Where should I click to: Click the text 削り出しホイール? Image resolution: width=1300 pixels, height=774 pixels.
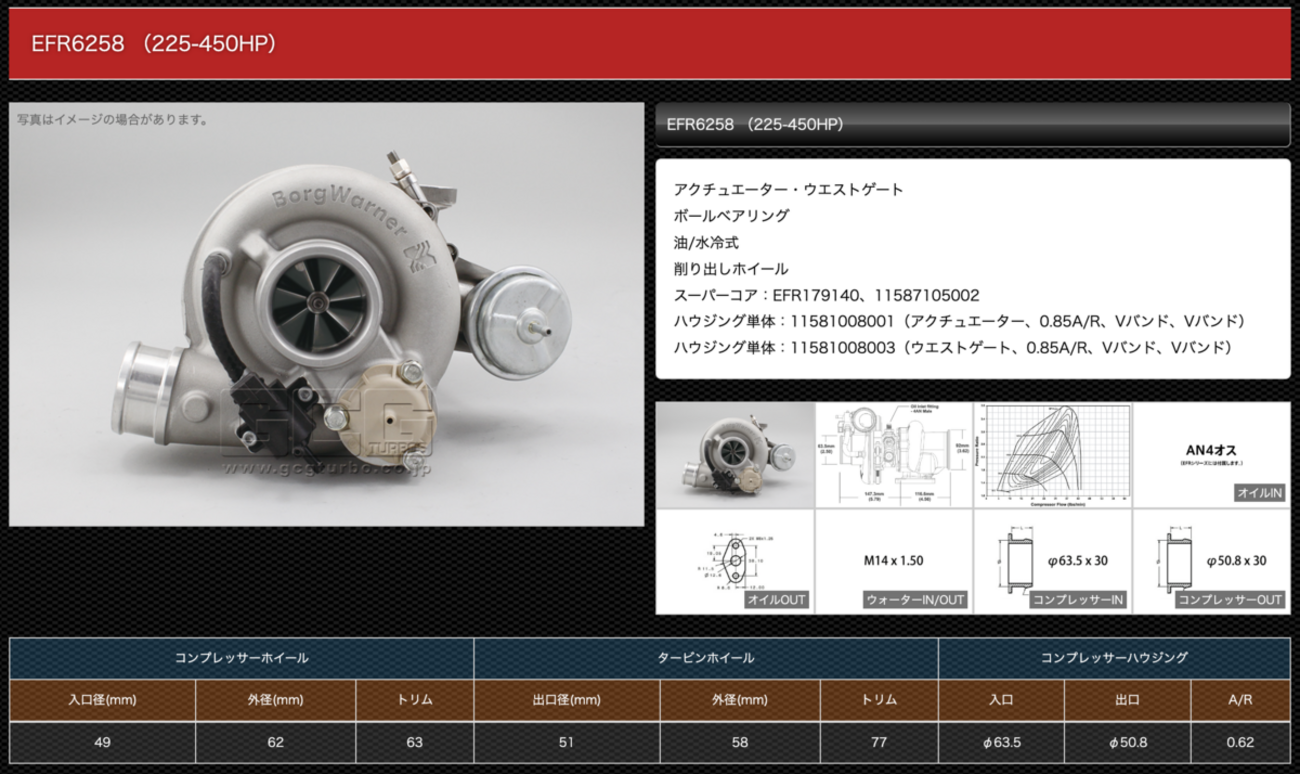coord(731,269)
